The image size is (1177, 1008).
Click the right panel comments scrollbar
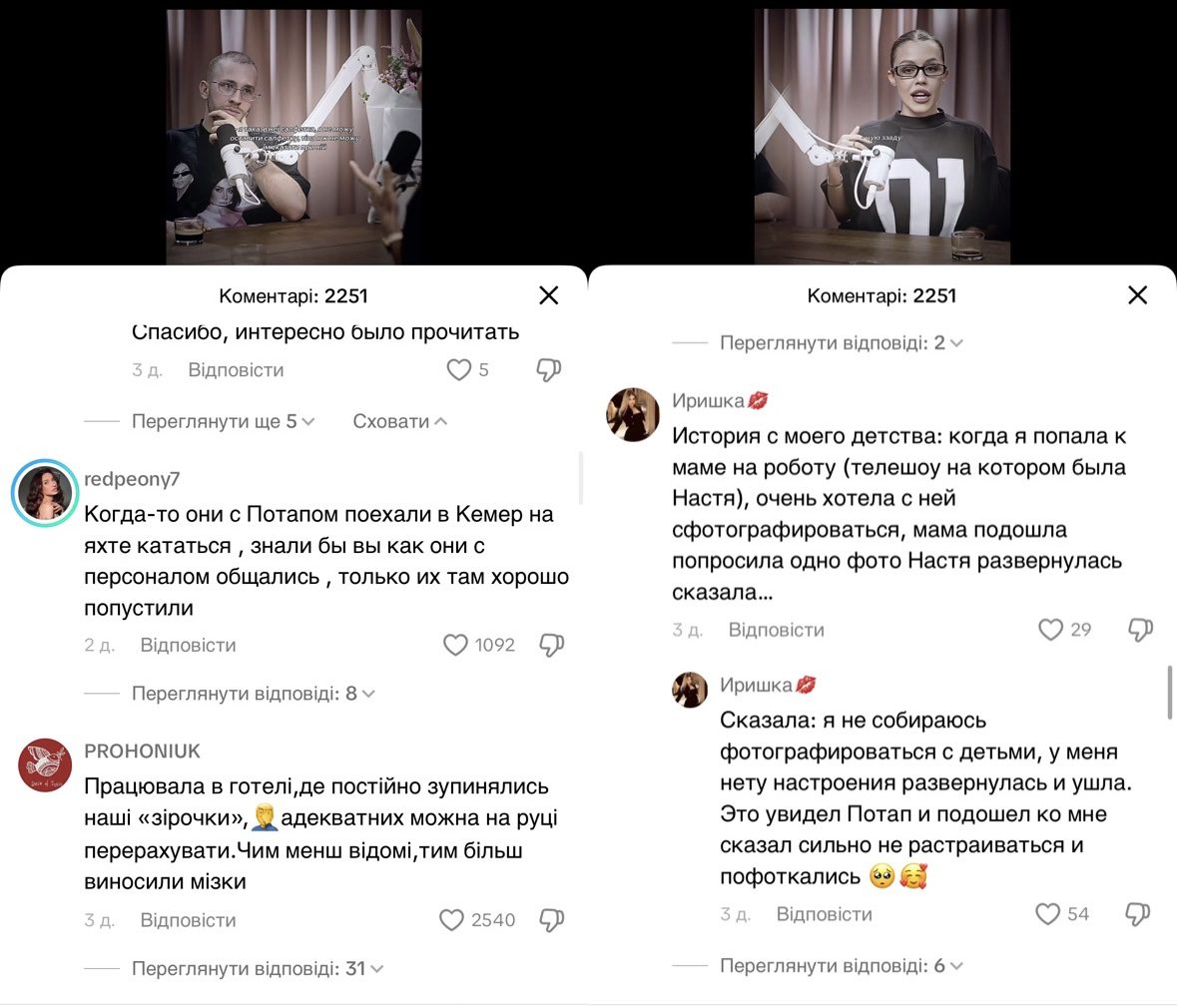[x=1169, y=692]
